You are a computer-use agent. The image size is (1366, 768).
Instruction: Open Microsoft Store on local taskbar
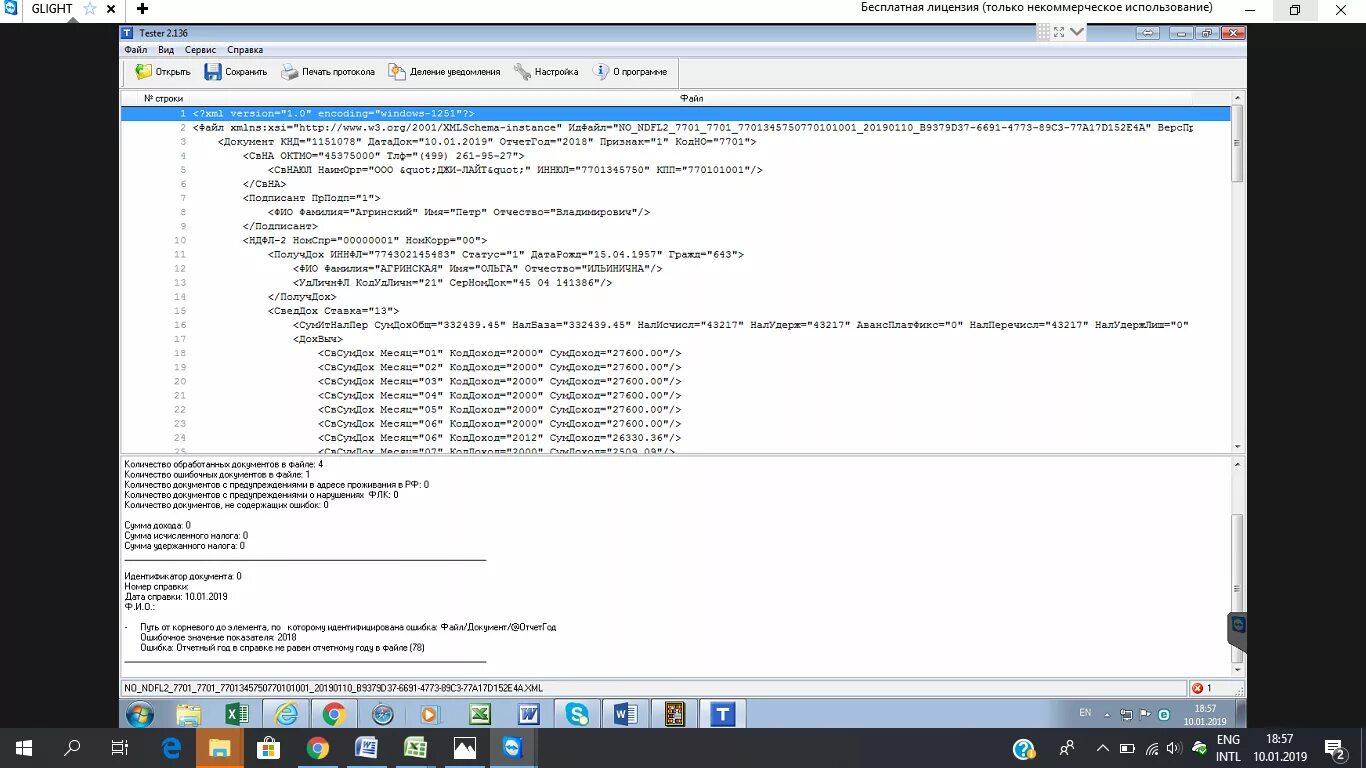coord(268,748)
